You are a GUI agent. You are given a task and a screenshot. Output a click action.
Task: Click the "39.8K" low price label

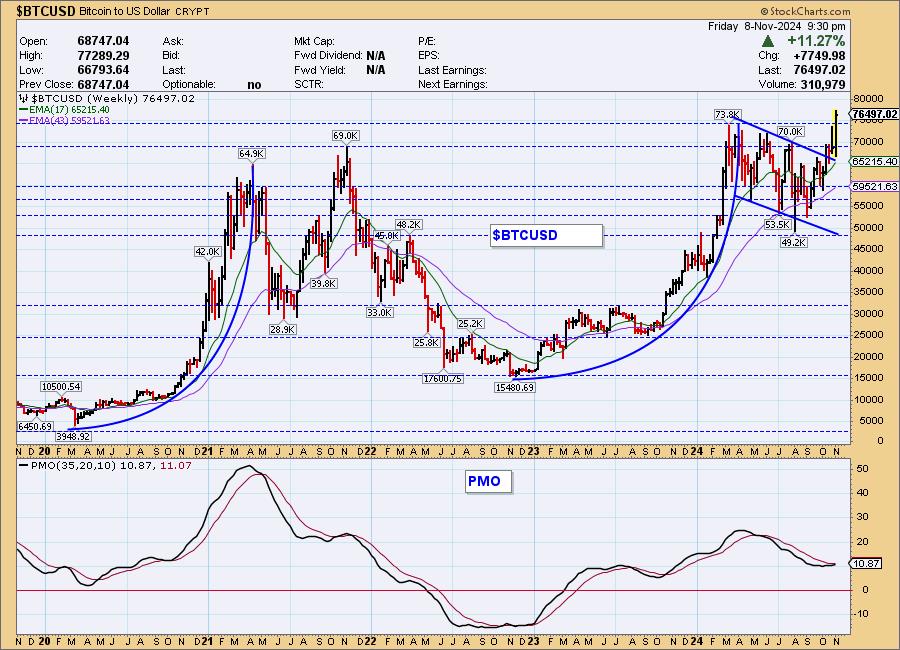click(323, 283)
